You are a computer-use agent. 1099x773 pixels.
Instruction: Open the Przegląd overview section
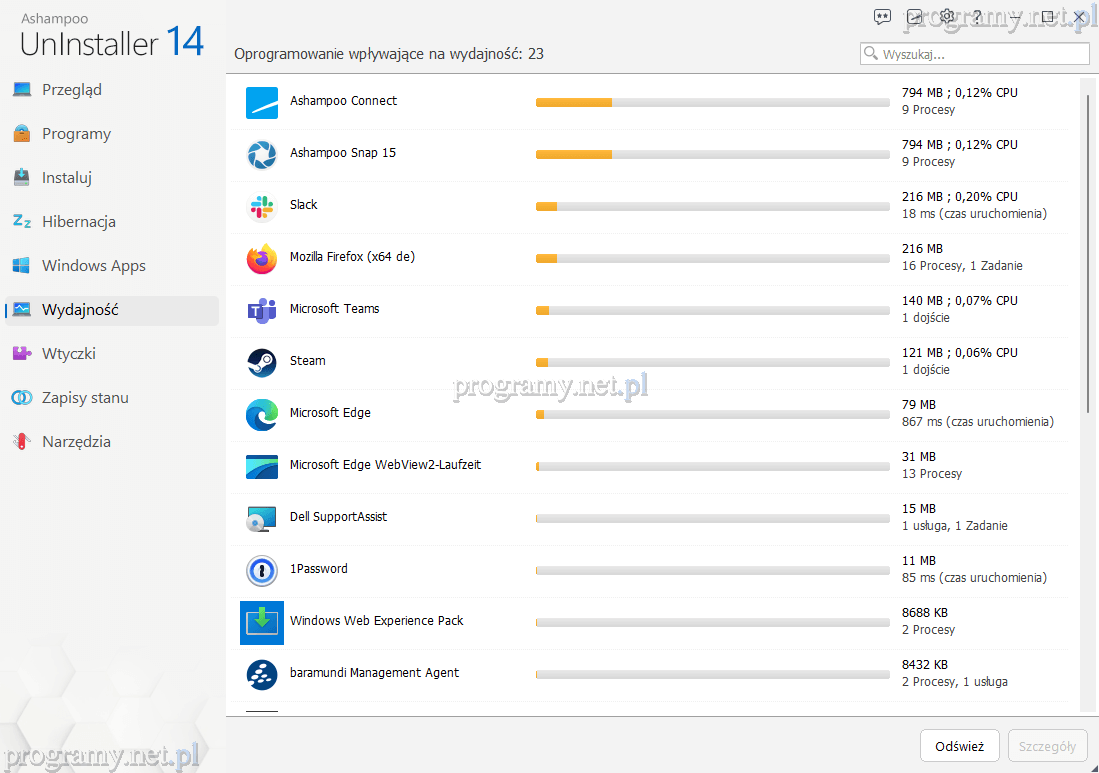coord(72,90)
